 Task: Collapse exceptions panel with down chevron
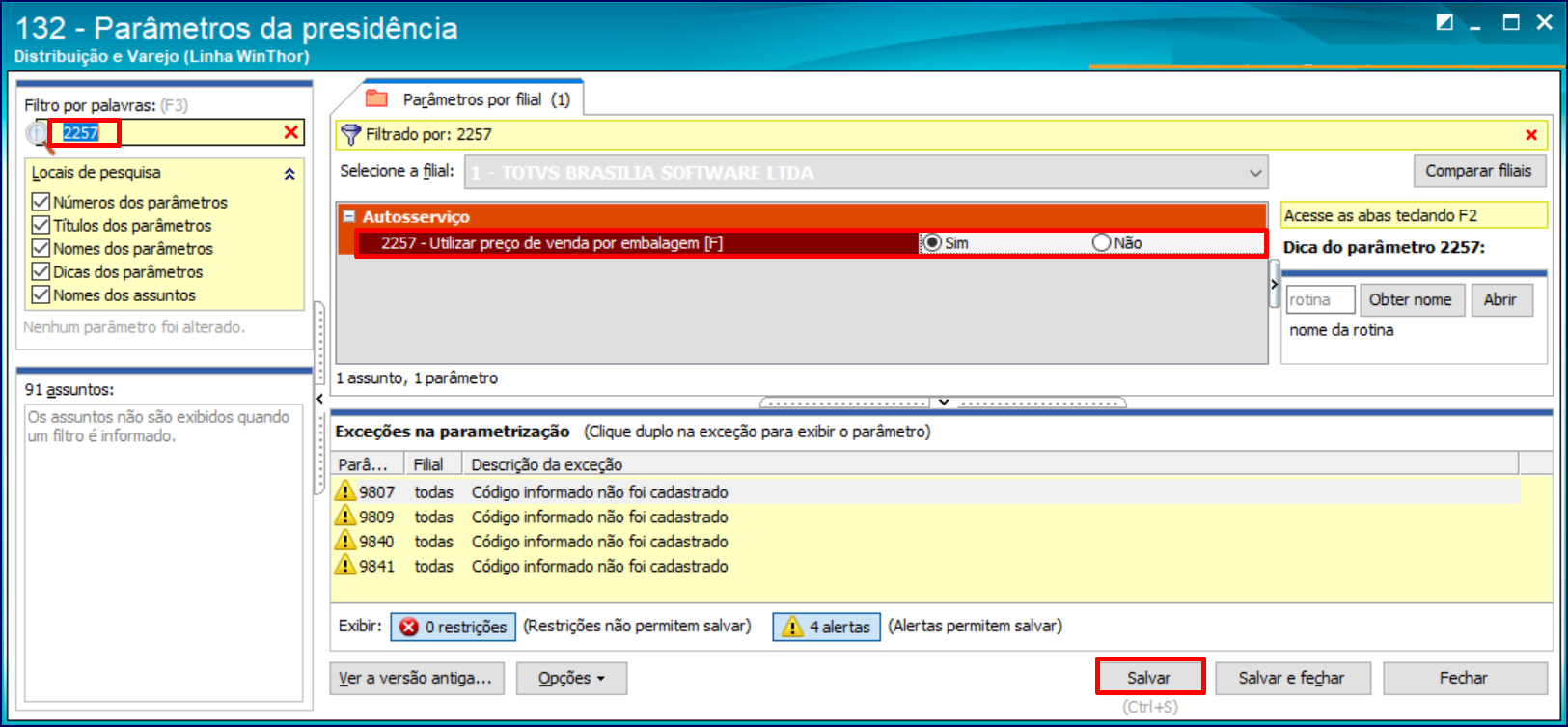(944, 402)
